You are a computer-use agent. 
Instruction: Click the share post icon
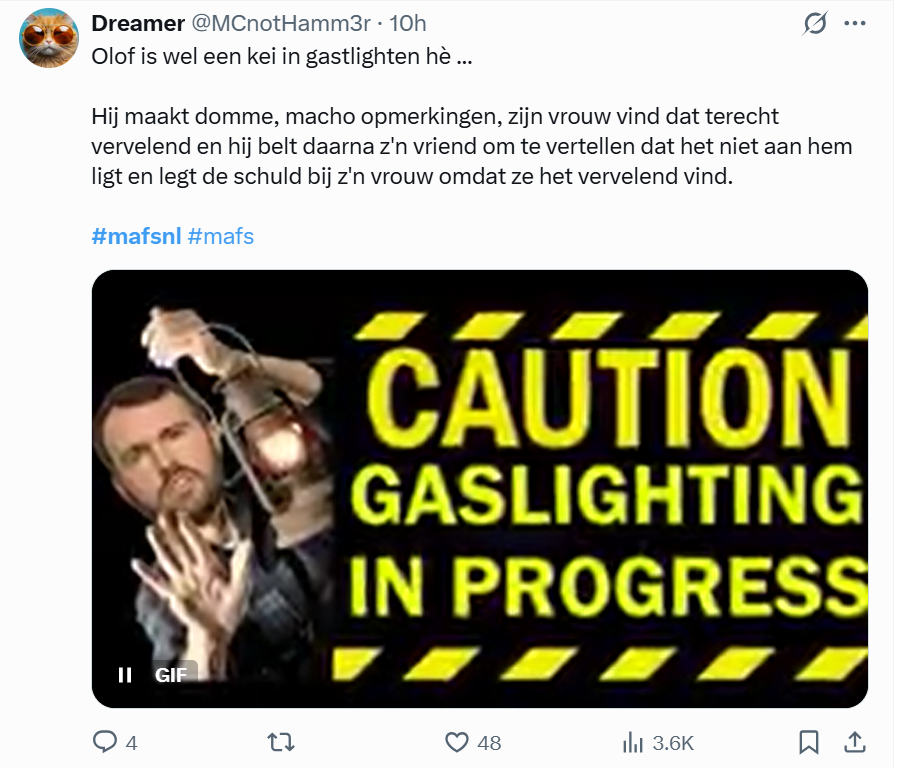[855, 742]
